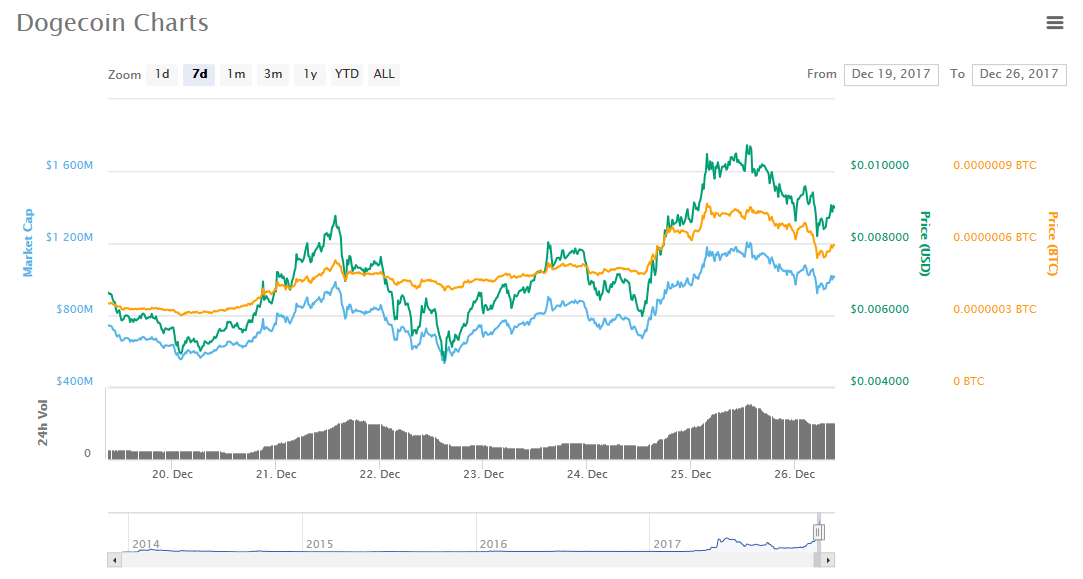
Task: Click the 23. Dec date label
Action: [483, 474]
